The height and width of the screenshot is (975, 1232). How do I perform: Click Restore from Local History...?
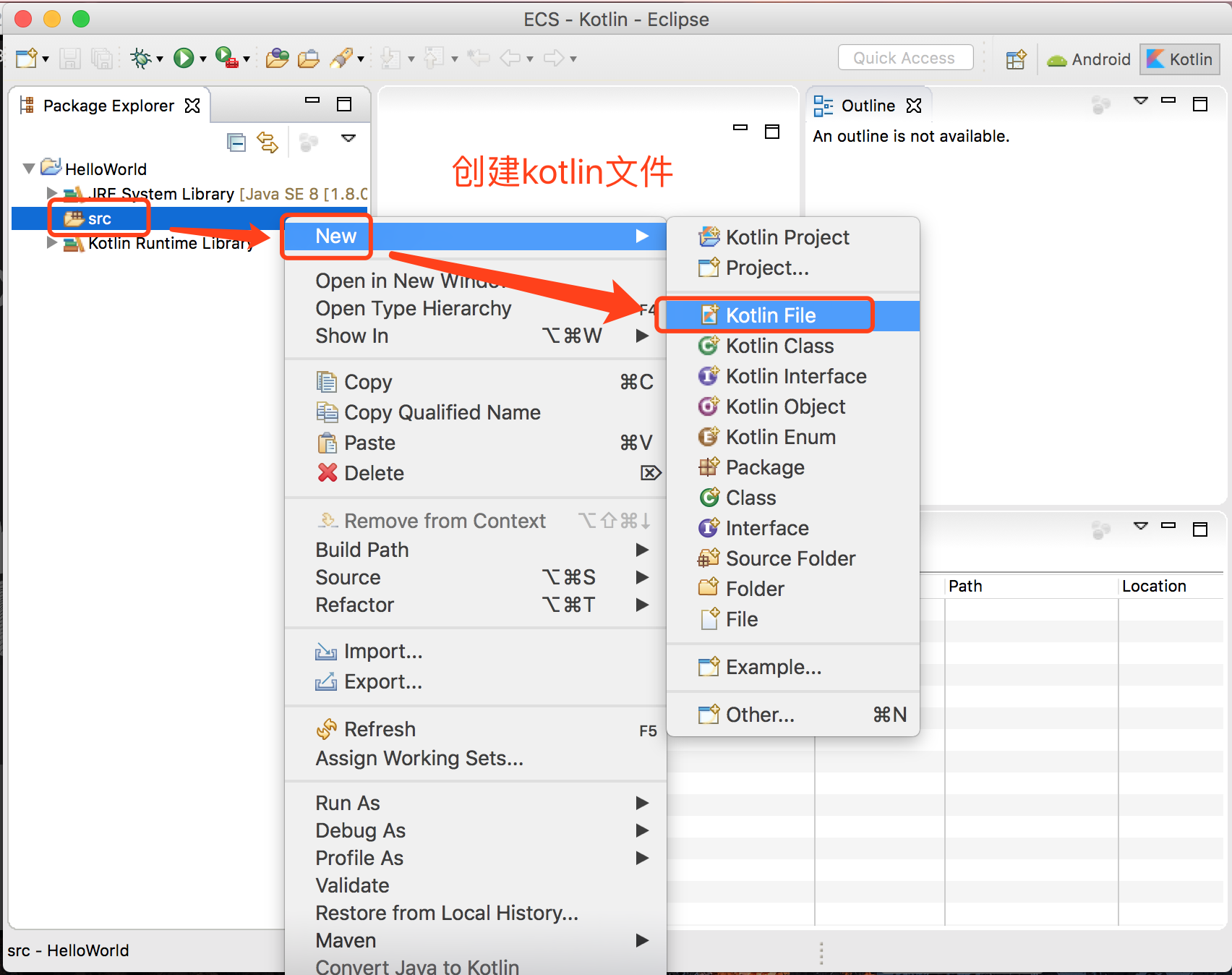(x=476, y=913)
